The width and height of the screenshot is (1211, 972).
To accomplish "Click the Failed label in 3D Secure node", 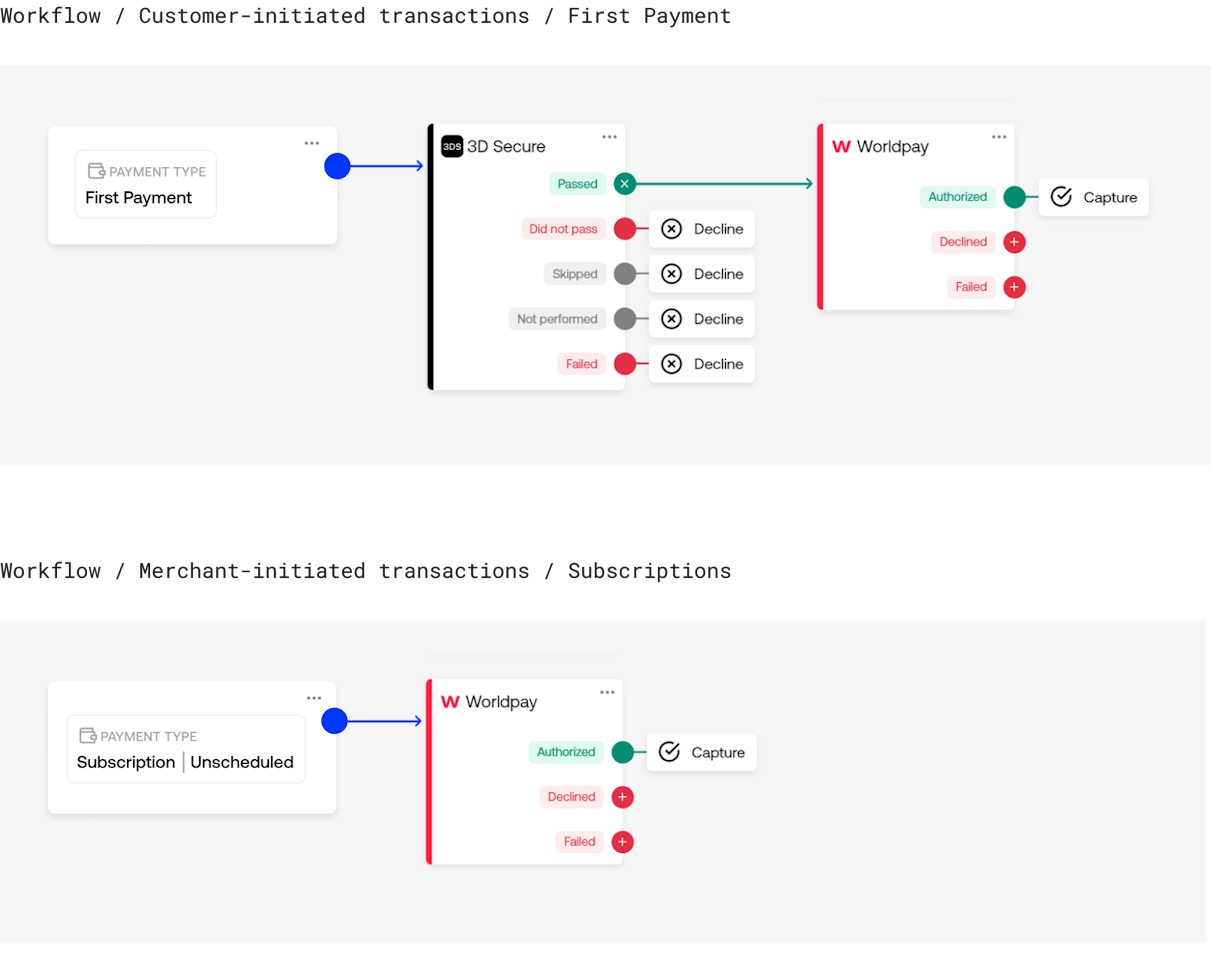I will click(x=582, y=364).
